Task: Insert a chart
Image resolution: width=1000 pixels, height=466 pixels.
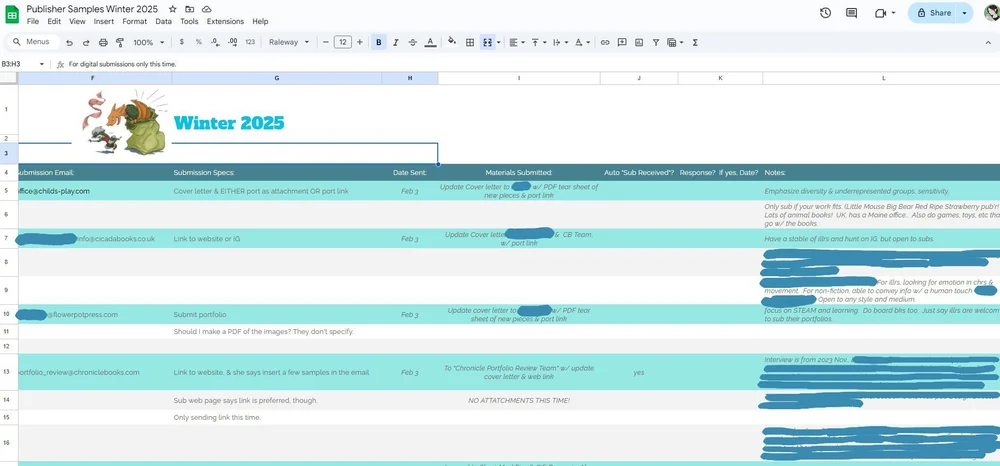Action: point(639,42)
